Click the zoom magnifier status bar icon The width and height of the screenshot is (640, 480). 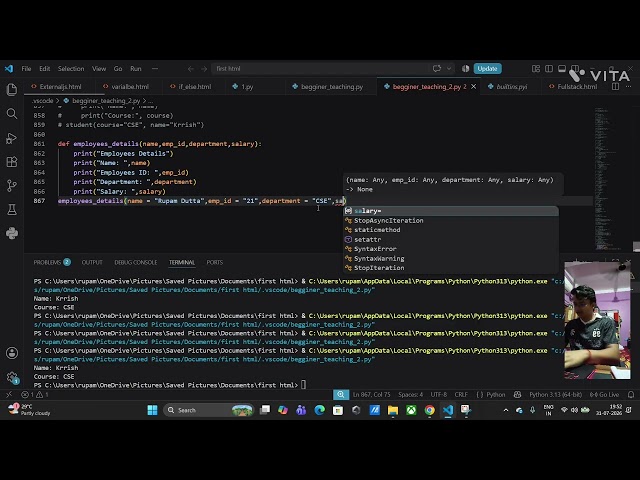tap(340, 394)
